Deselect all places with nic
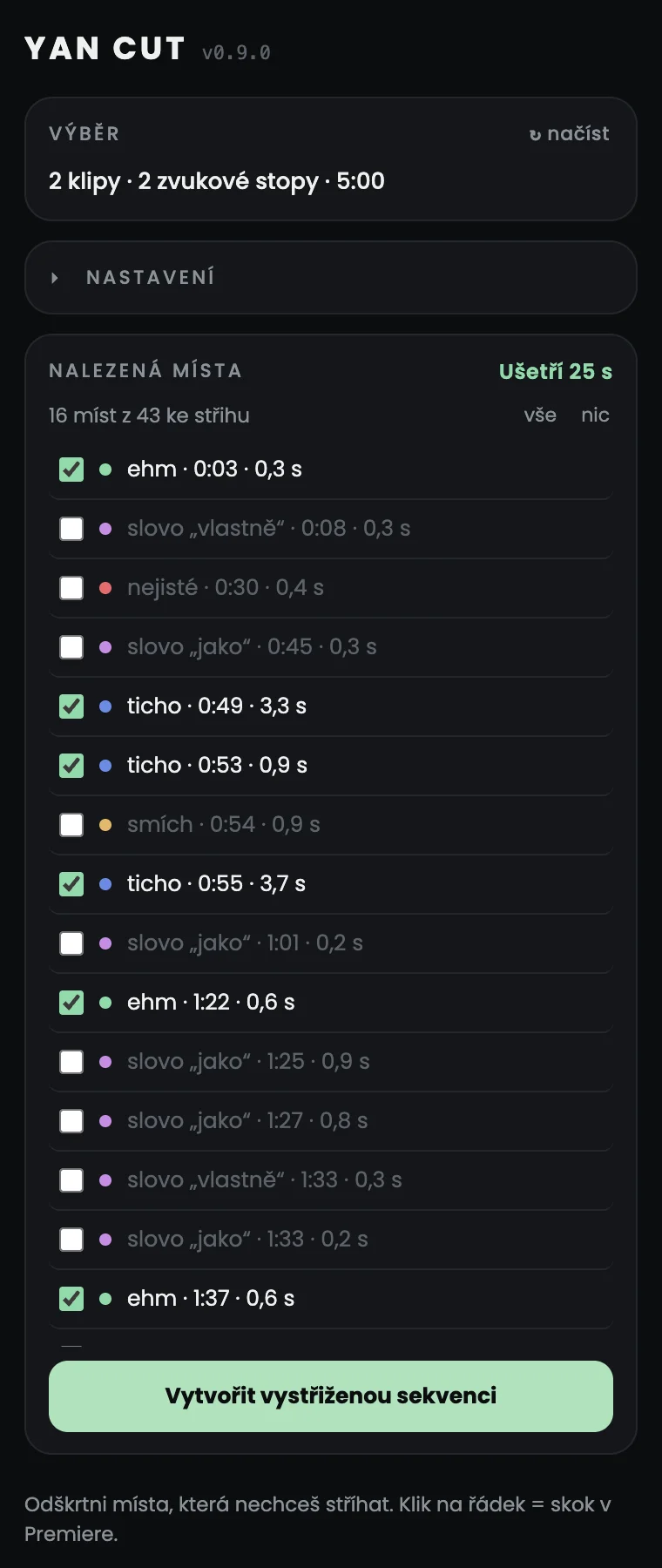Screen dimensions: 662x1568 [x=595, y=415]
